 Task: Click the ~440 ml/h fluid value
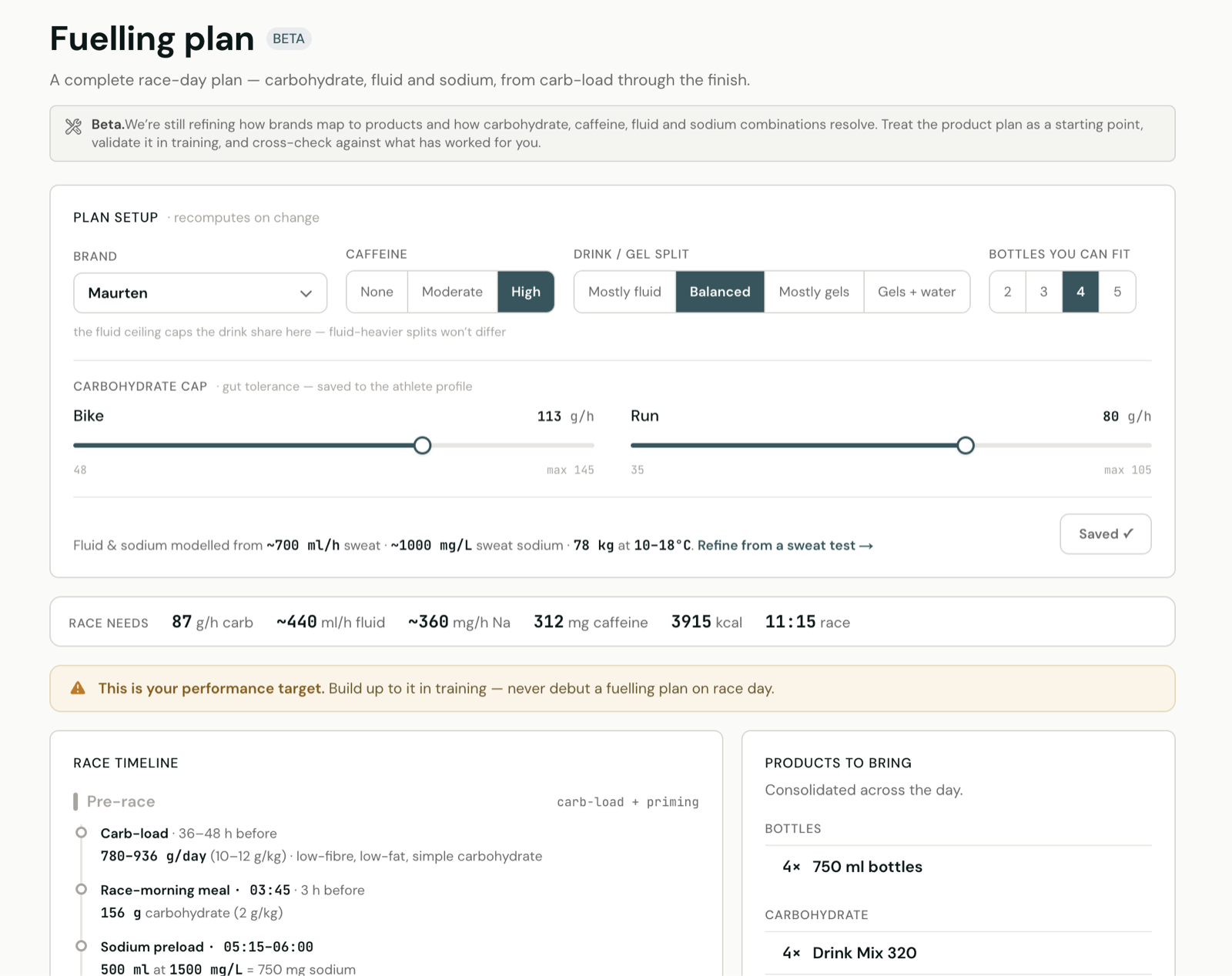pos(330,622)
